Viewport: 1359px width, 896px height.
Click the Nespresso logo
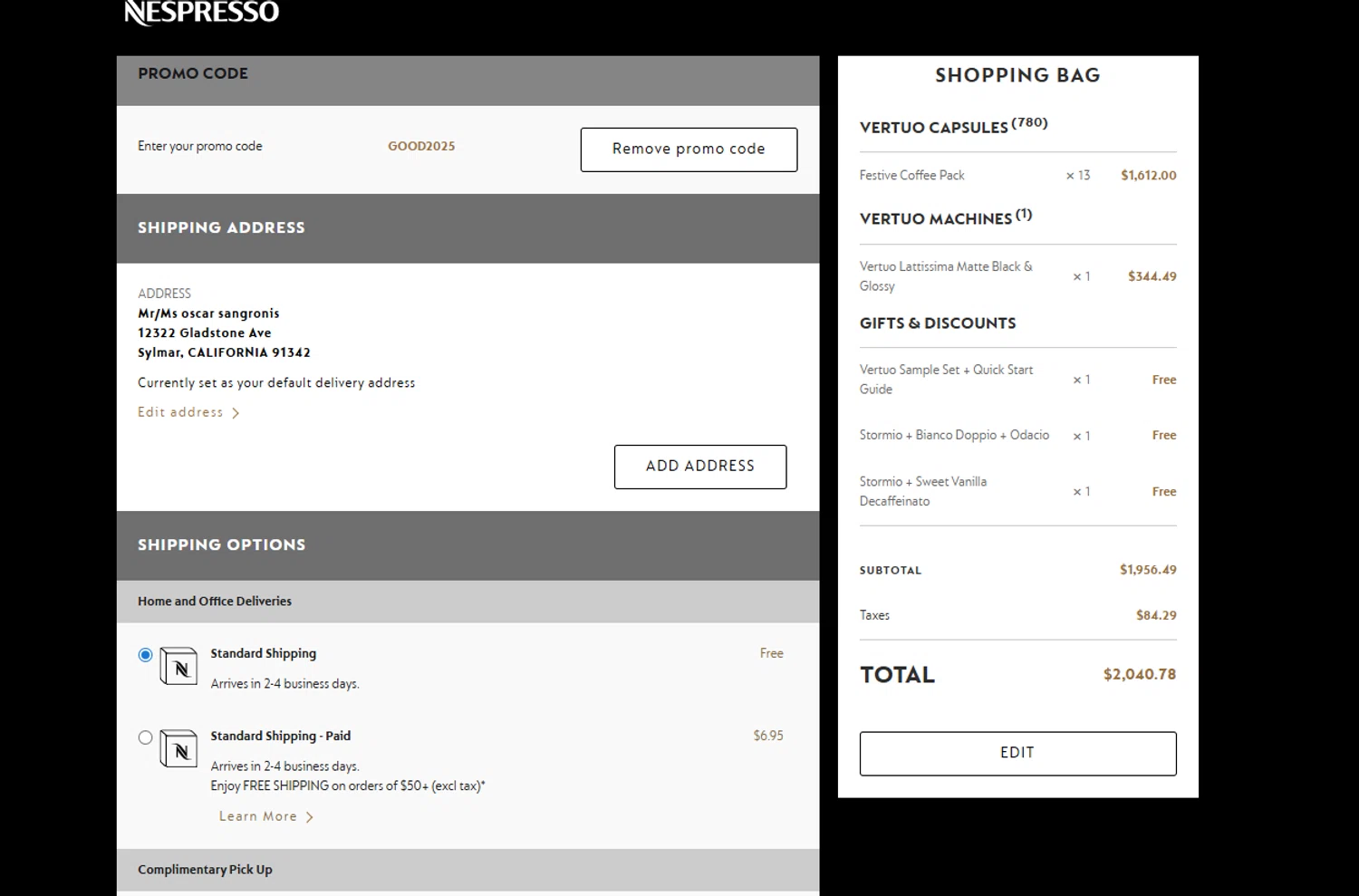point(201,13)
